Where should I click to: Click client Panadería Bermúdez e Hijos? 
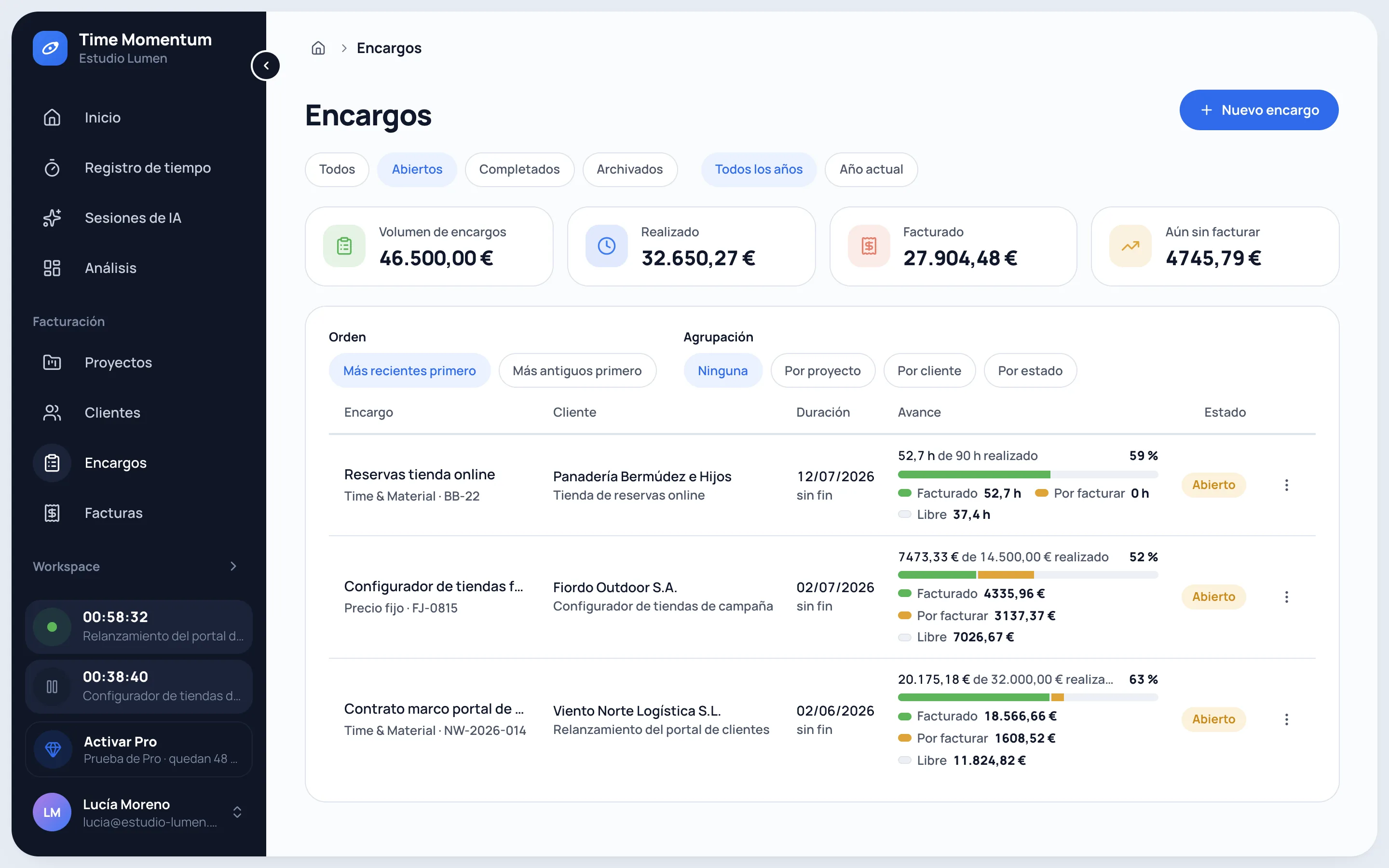(642, 476)
